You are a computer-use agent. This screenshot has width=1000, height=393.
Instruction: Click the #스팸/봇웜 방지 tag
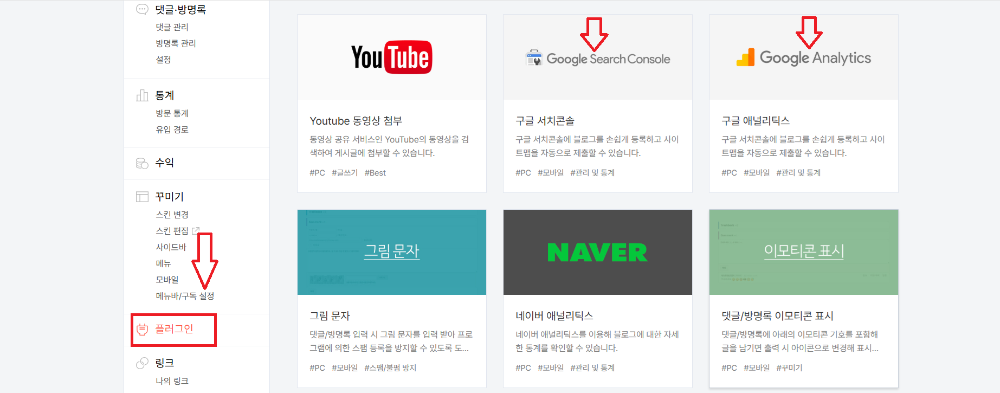point(390,368)
